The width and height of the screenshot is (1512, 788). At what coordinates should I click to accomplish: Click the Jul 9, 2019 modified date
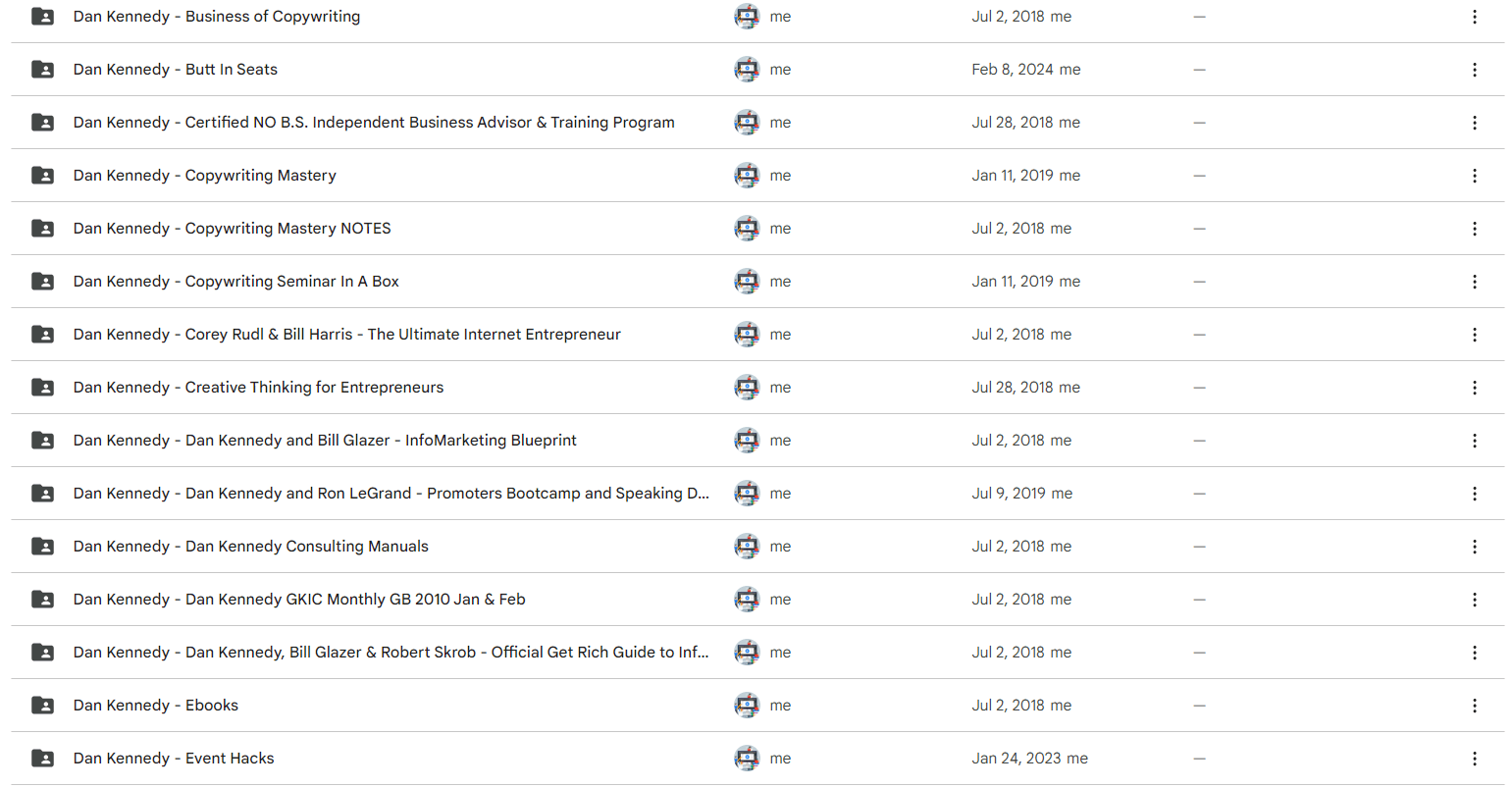(x=1009, y=494)
